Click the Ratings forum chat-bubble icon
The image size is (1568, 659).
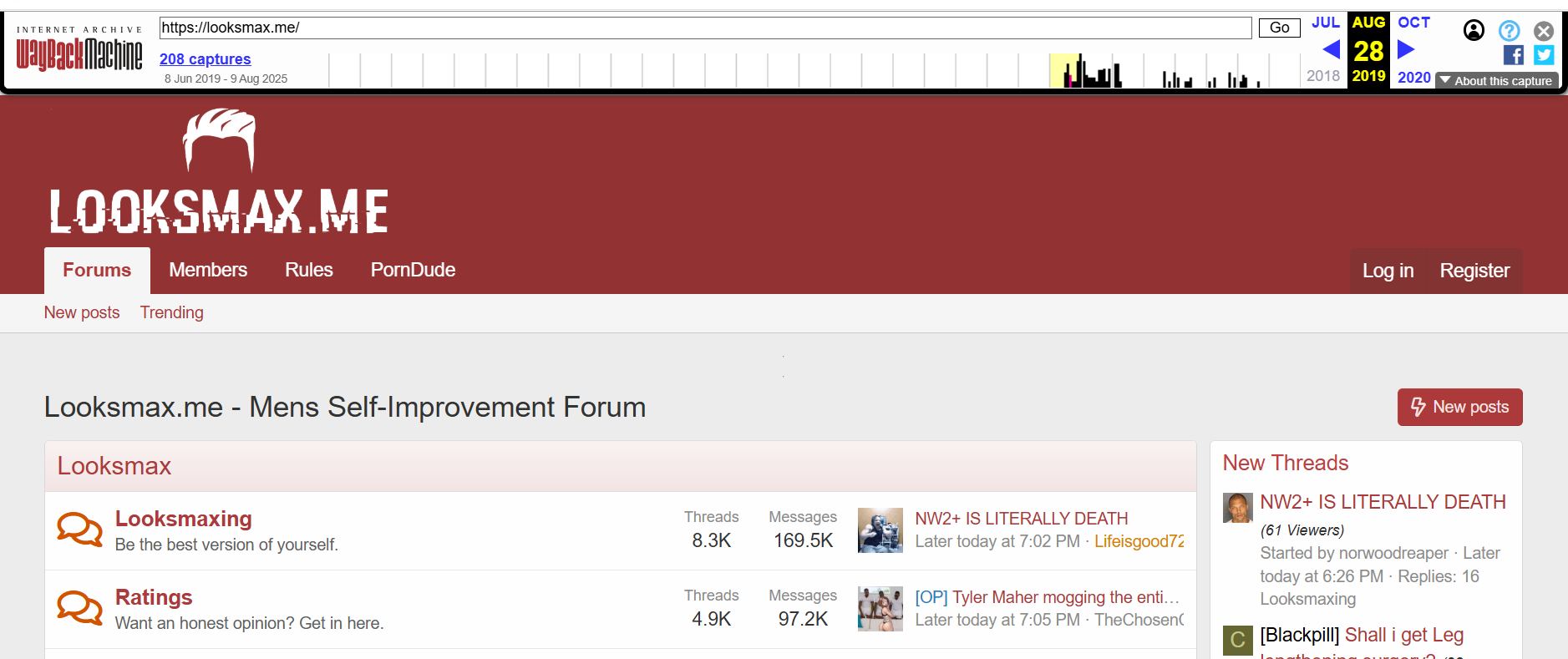(79, 608)
